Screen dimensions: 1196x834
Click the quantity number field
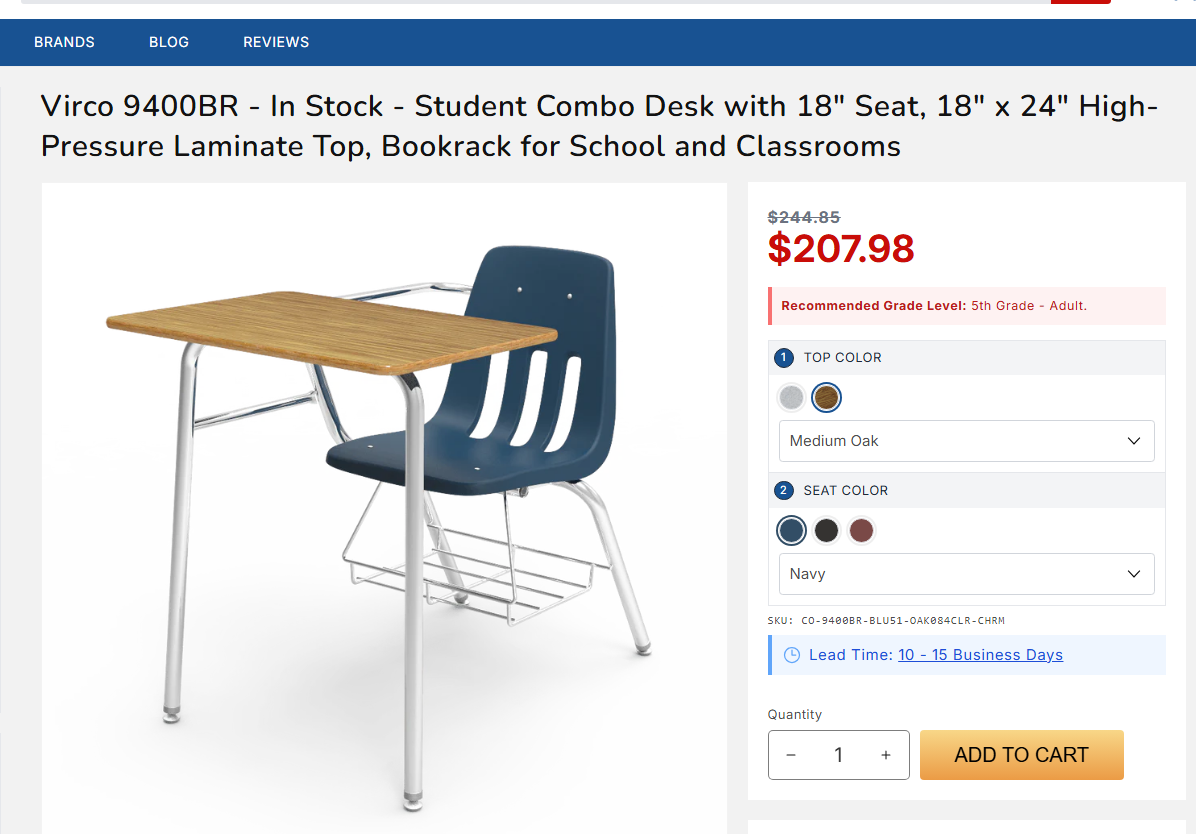pos(838,755)
